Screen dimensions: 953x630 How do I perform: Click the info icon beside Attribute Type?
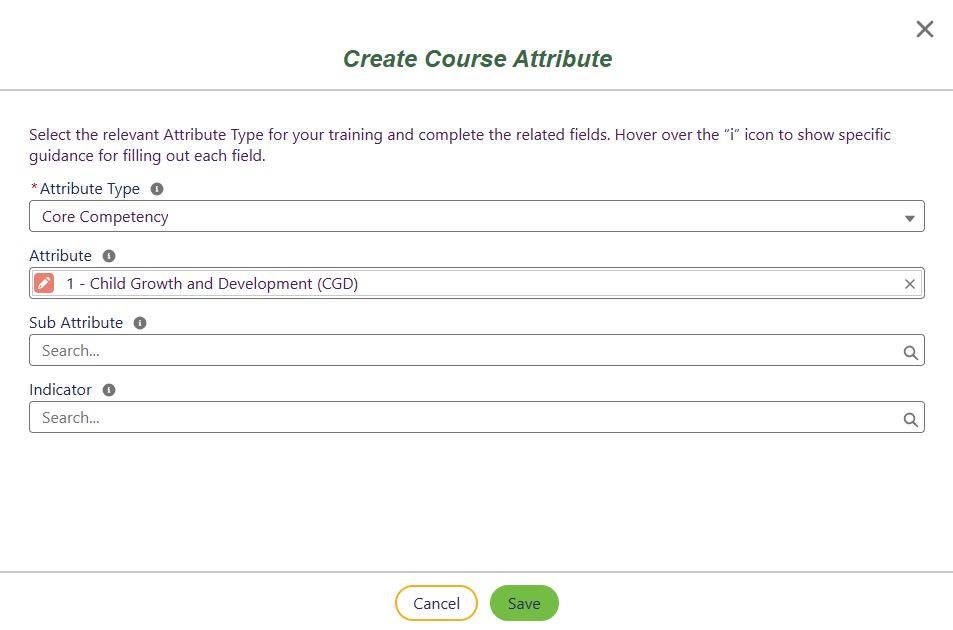pos(157,189)
